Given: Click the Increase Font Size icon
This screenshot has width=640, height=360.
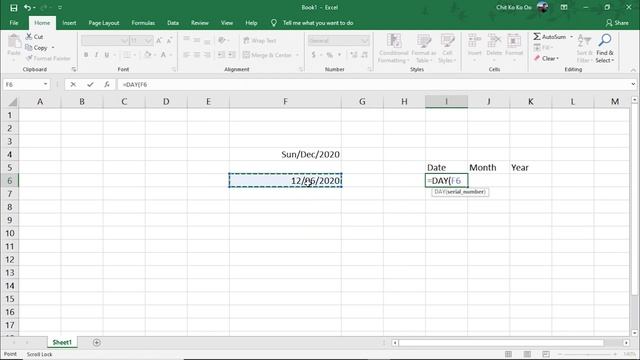Looking at the screenshot, I should tap(159, 40).
